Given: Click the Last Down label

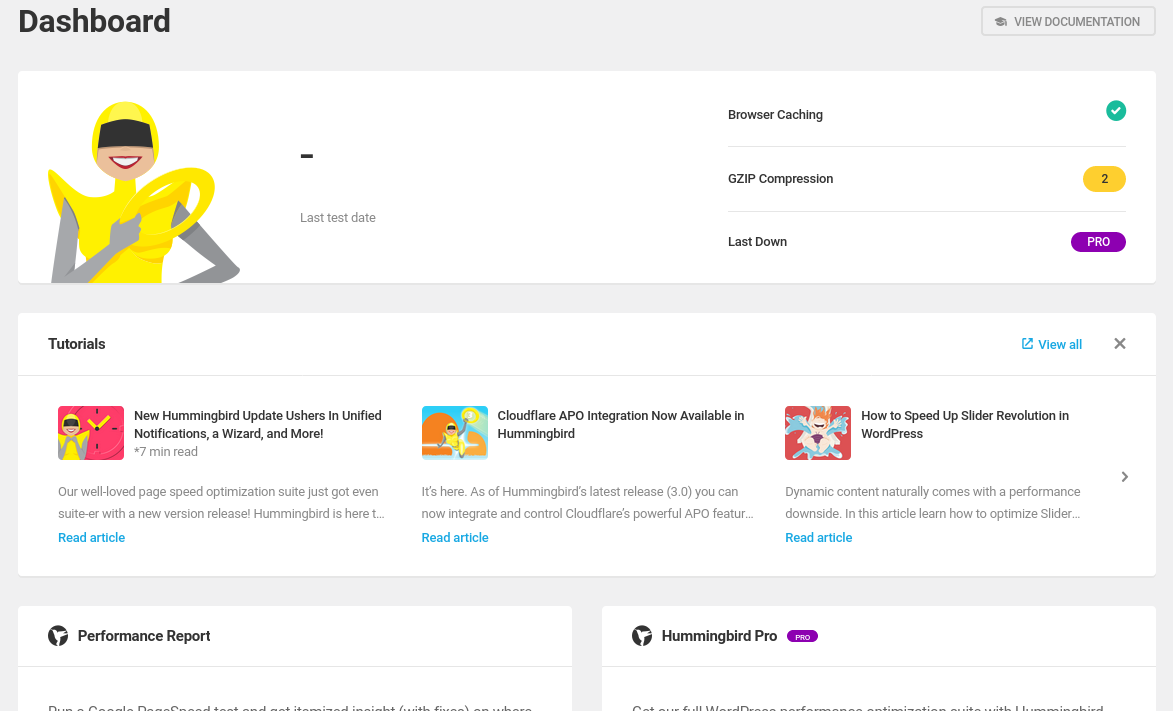Looking at the screenshot, I should [x=757, y=242].
